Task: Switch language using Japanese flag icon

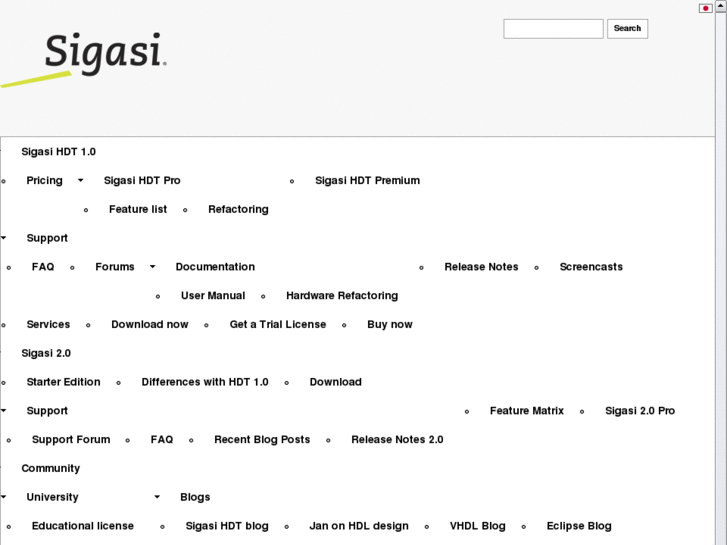Action: coord(706,8)
